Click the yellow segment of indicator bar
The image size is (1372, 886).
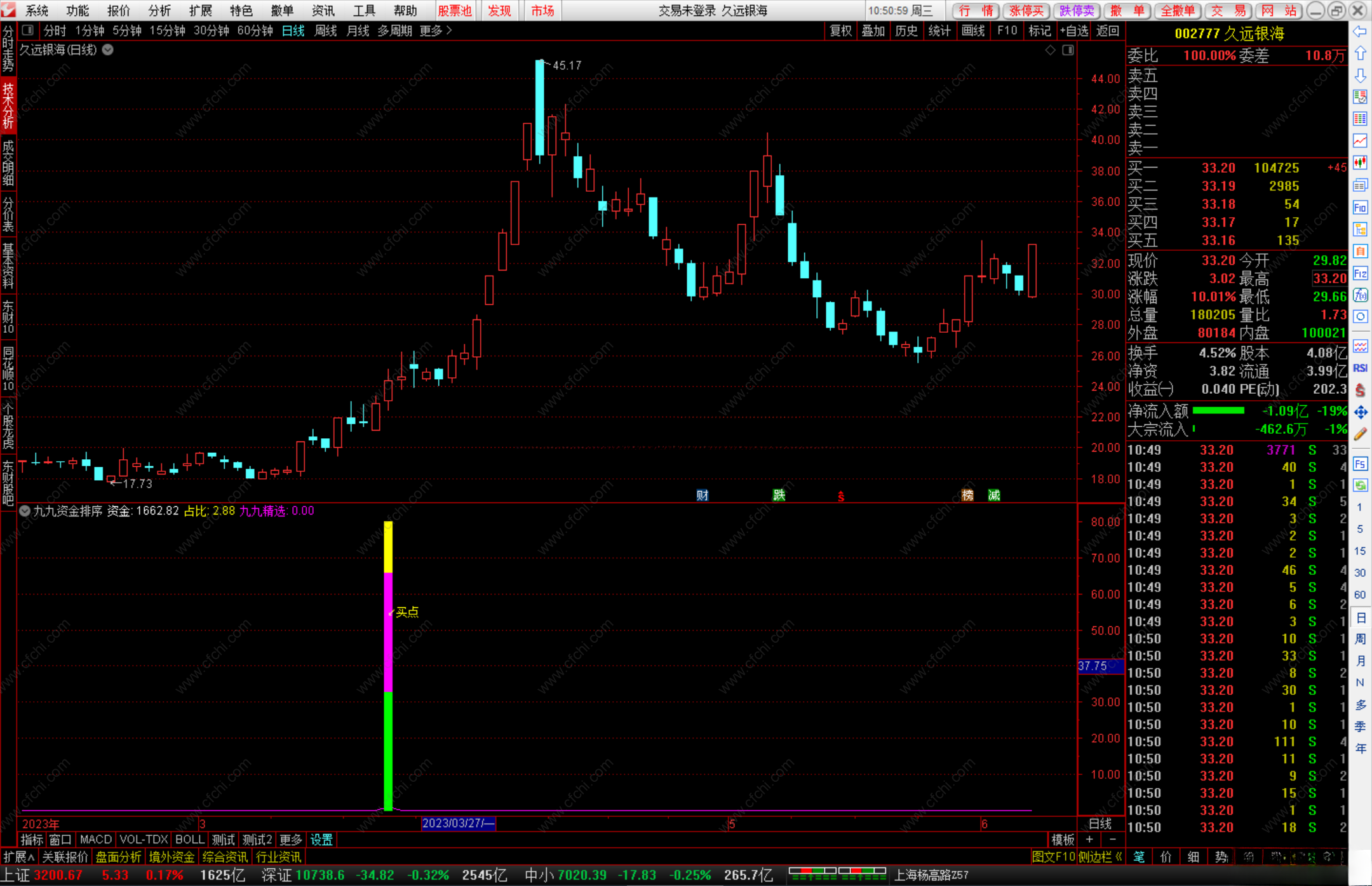[388, 546]
